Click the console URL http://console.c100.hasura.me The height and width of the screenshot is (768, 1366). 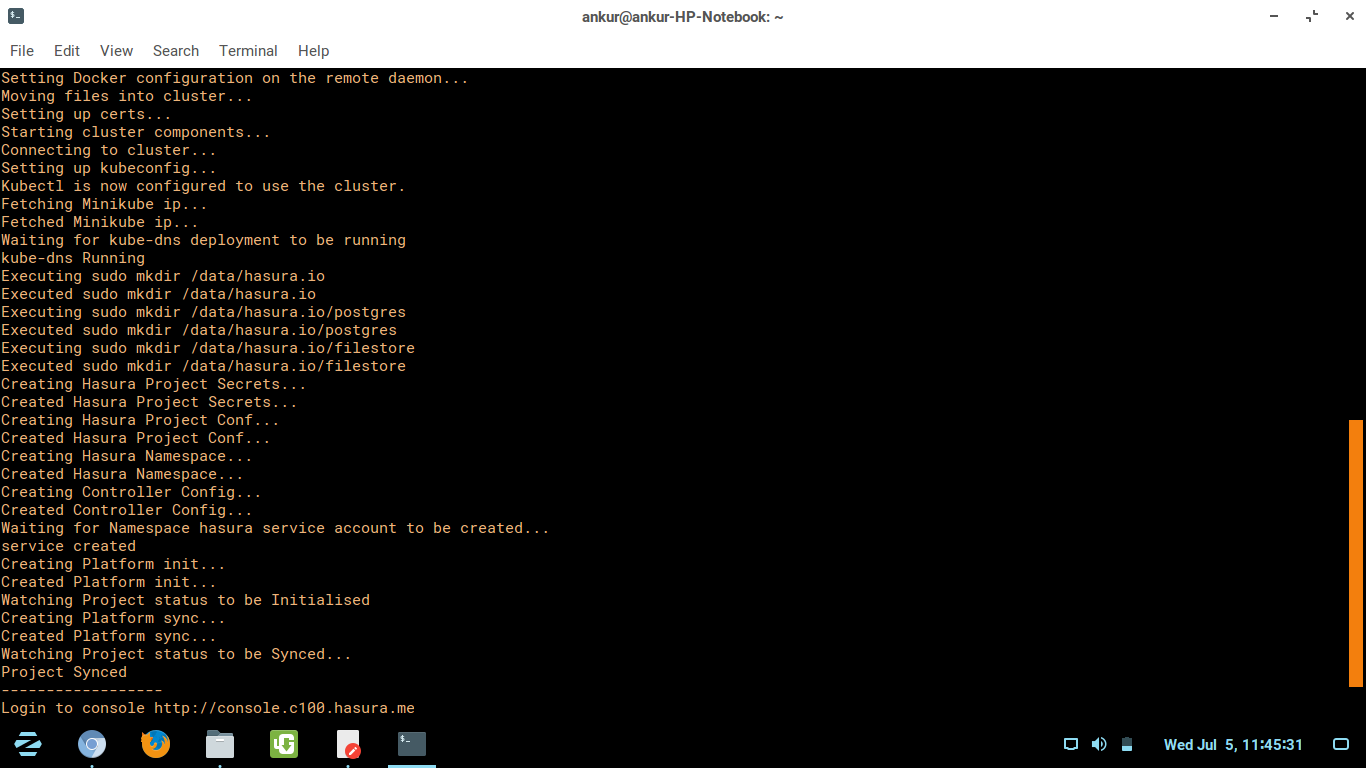click(284, 708)
